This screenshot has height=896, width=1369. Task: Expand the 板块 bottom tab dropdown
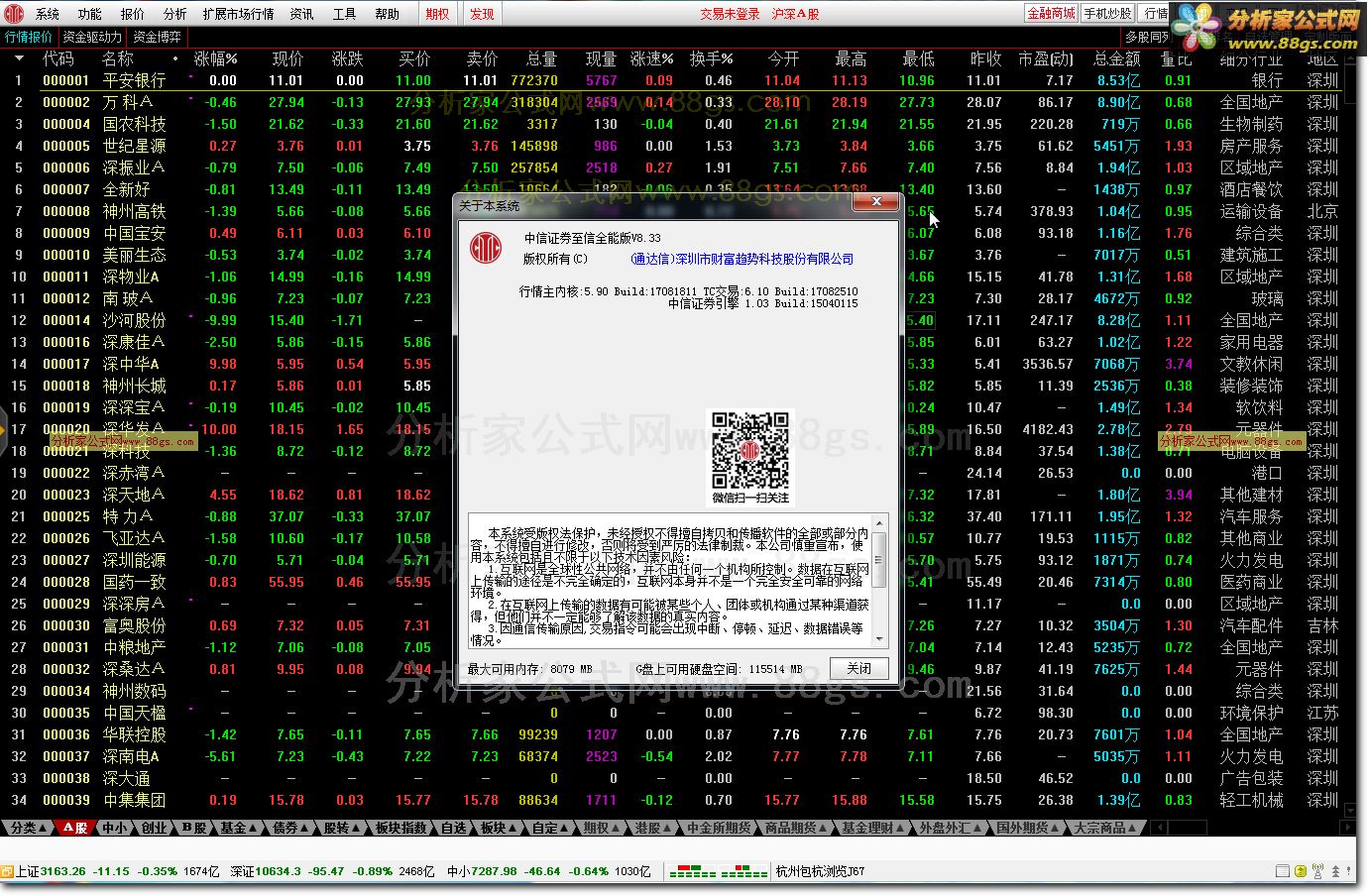[499, 828]
